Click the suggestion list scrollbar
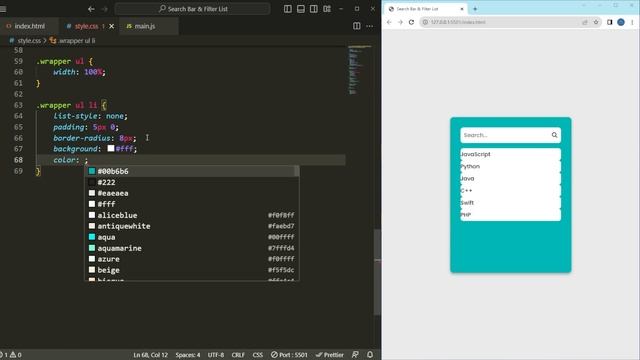 point(297,171)
